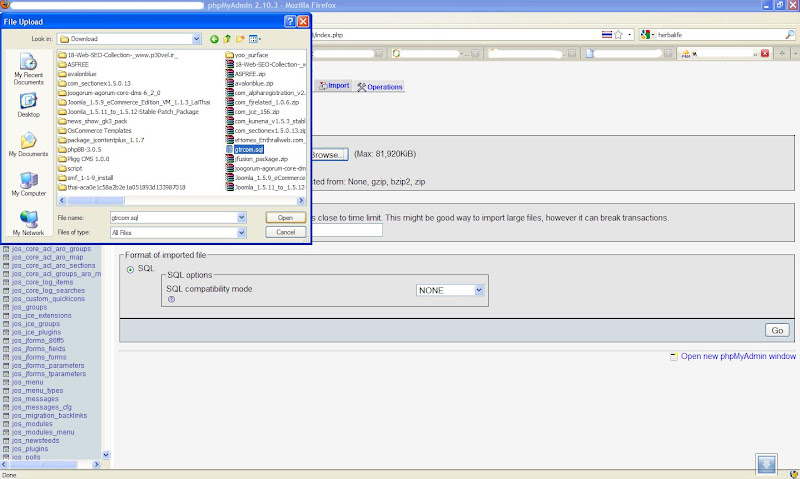Click the Firefox search box with herbalife

click(x=719, y=35)
